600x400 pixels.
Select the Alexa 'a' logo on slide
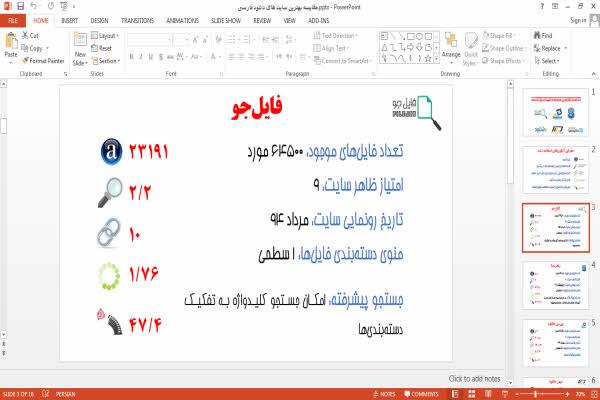[111, 151]
